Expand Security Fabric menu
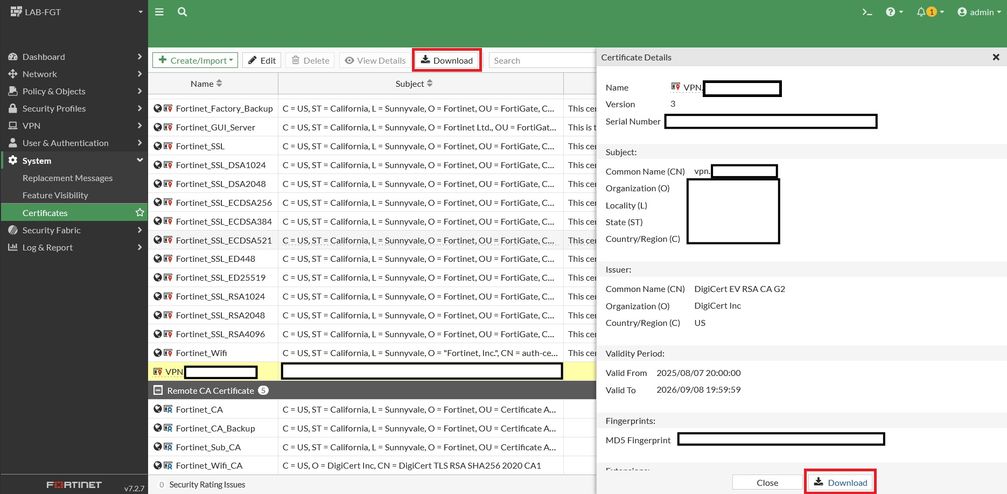 coord(74,230)
